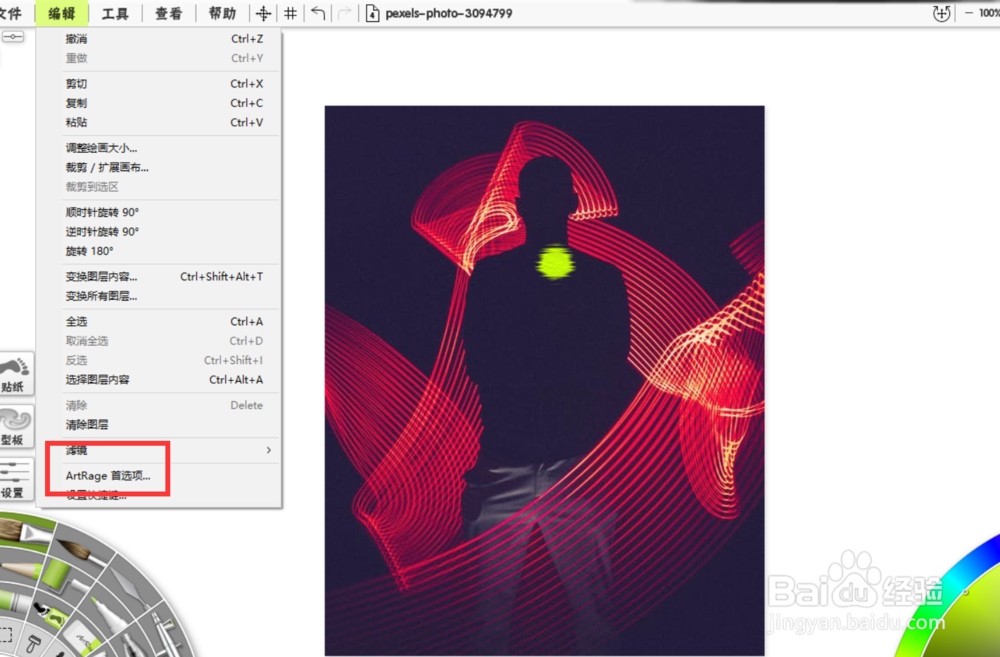
Task: Open the 文件 menu
Action: click(x=10, y=13)
